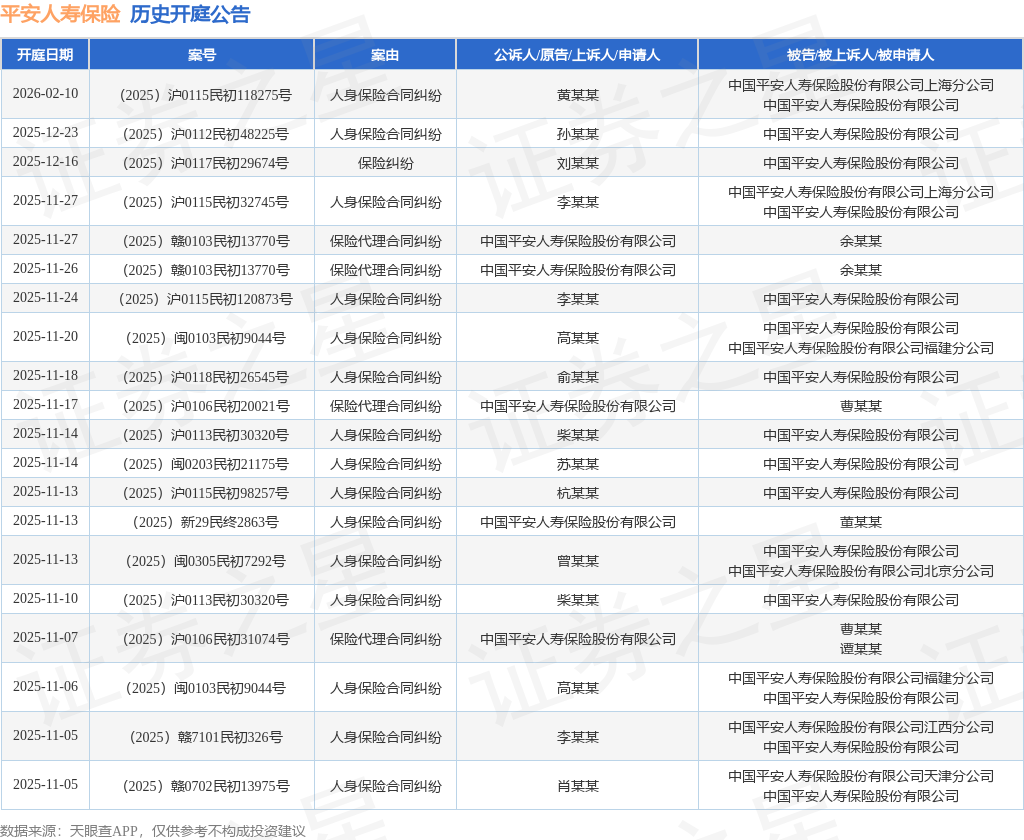The image size is (1024, 840).
Task: Click defendant 谭某某 entry
Action: point(861,649)
